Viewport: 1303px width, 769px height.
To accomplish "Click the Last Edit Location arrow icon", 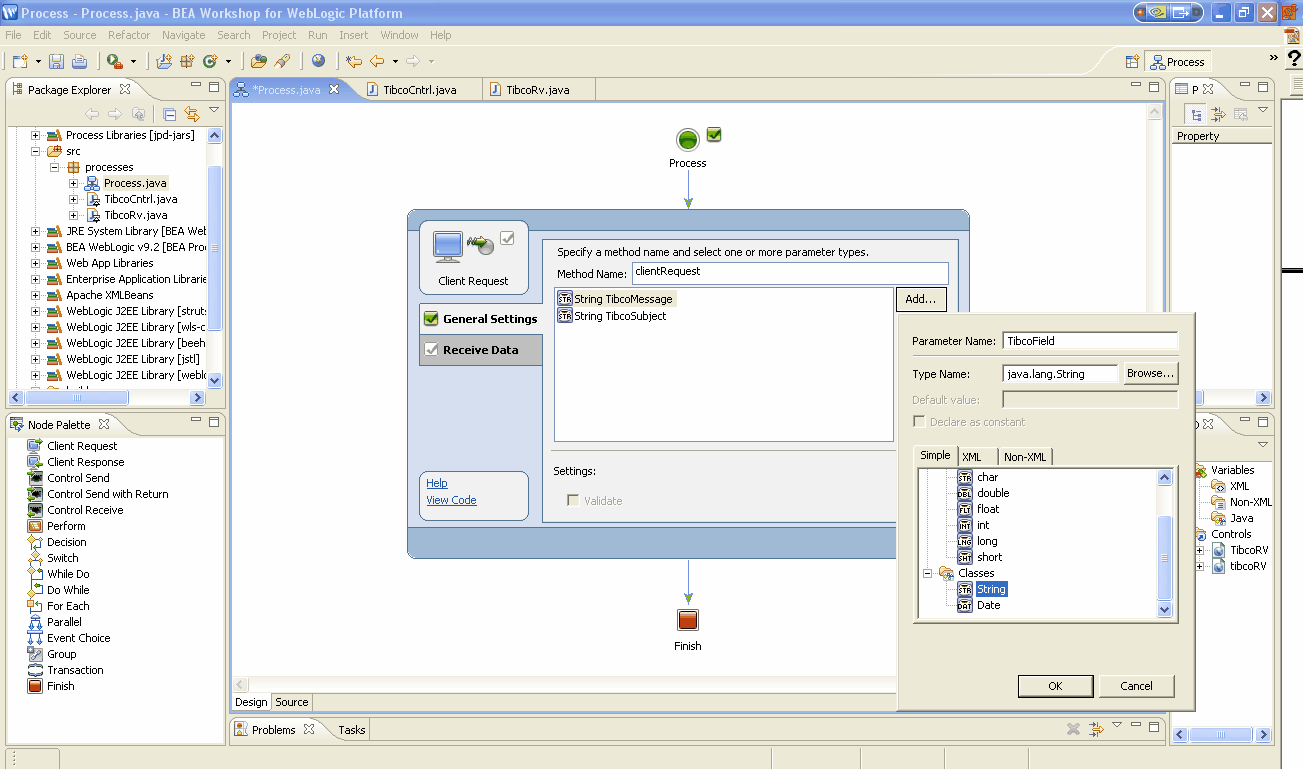I will (354, 61).
